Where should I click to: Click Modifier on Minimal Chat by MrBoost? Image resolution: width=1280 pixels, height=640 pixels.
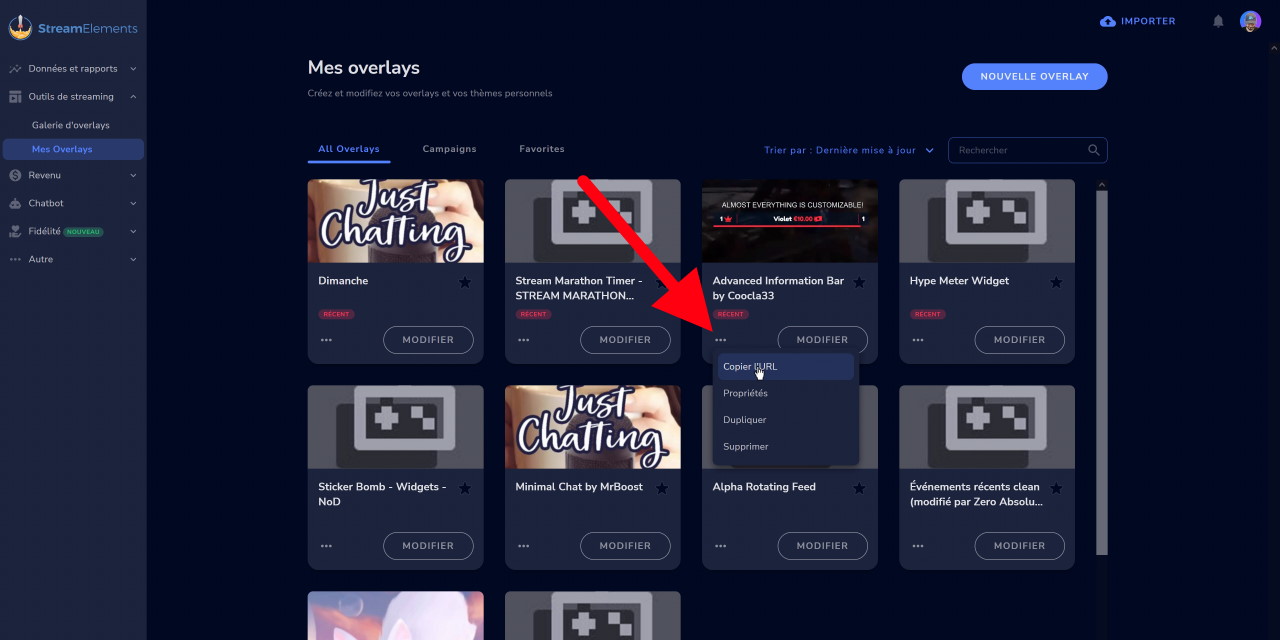pos(625,546)
